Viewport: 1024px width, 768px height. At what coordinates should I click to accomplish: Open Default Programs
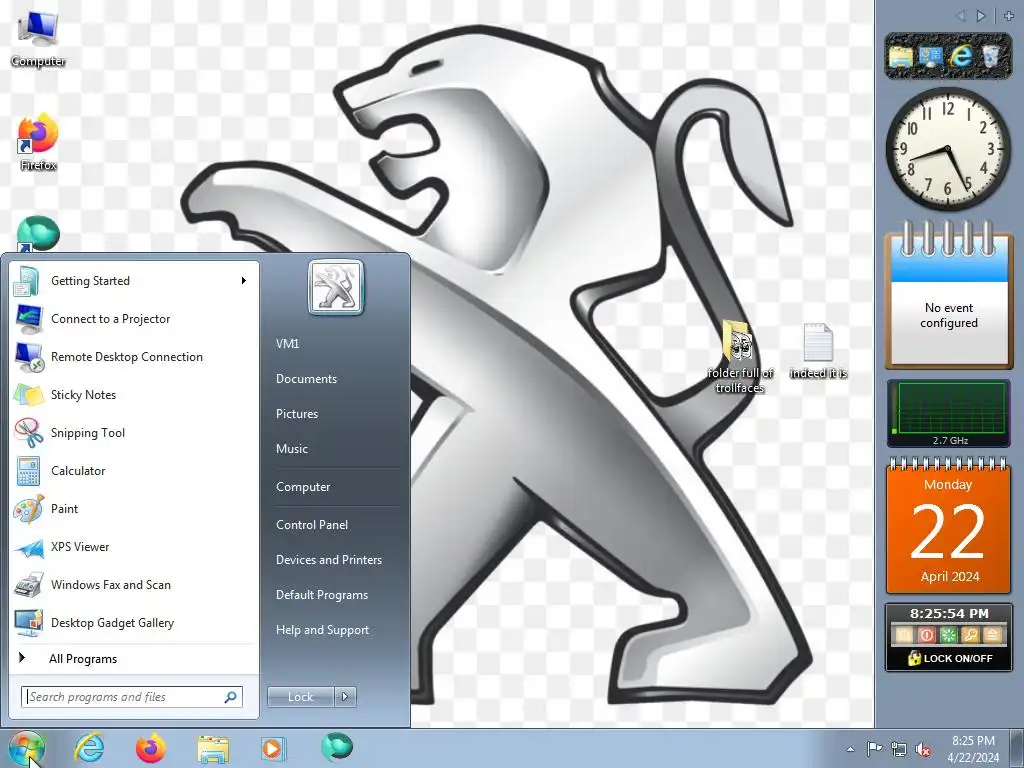click(x=322, y=595)
